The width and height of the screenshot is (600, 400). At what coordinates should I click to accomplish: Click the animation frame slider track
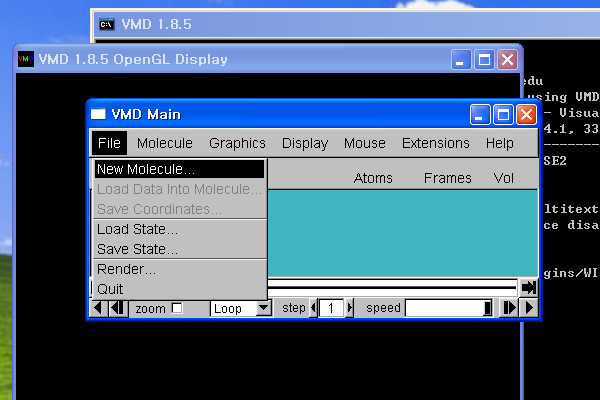click(392, 287)
